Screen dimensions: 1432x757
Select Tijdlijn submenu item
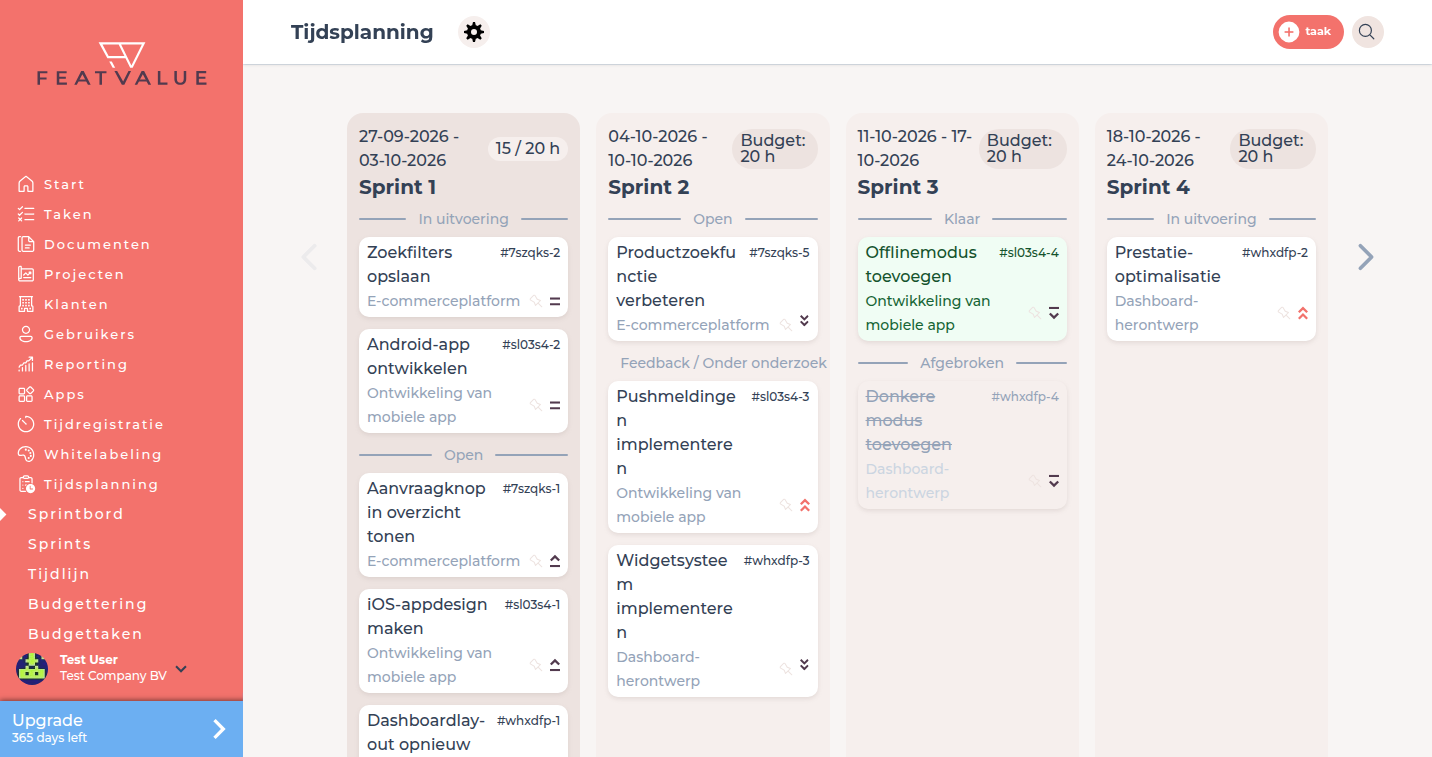coord(59,574)
